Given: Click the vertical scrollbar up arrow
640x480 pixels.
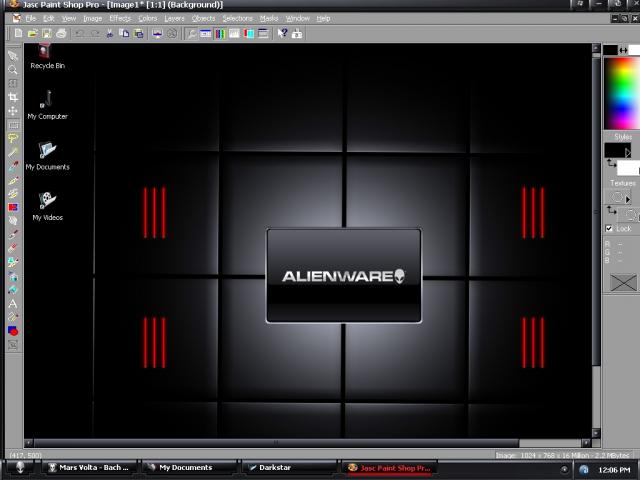Looking at the screenshot, I should [x=596, y=48].
